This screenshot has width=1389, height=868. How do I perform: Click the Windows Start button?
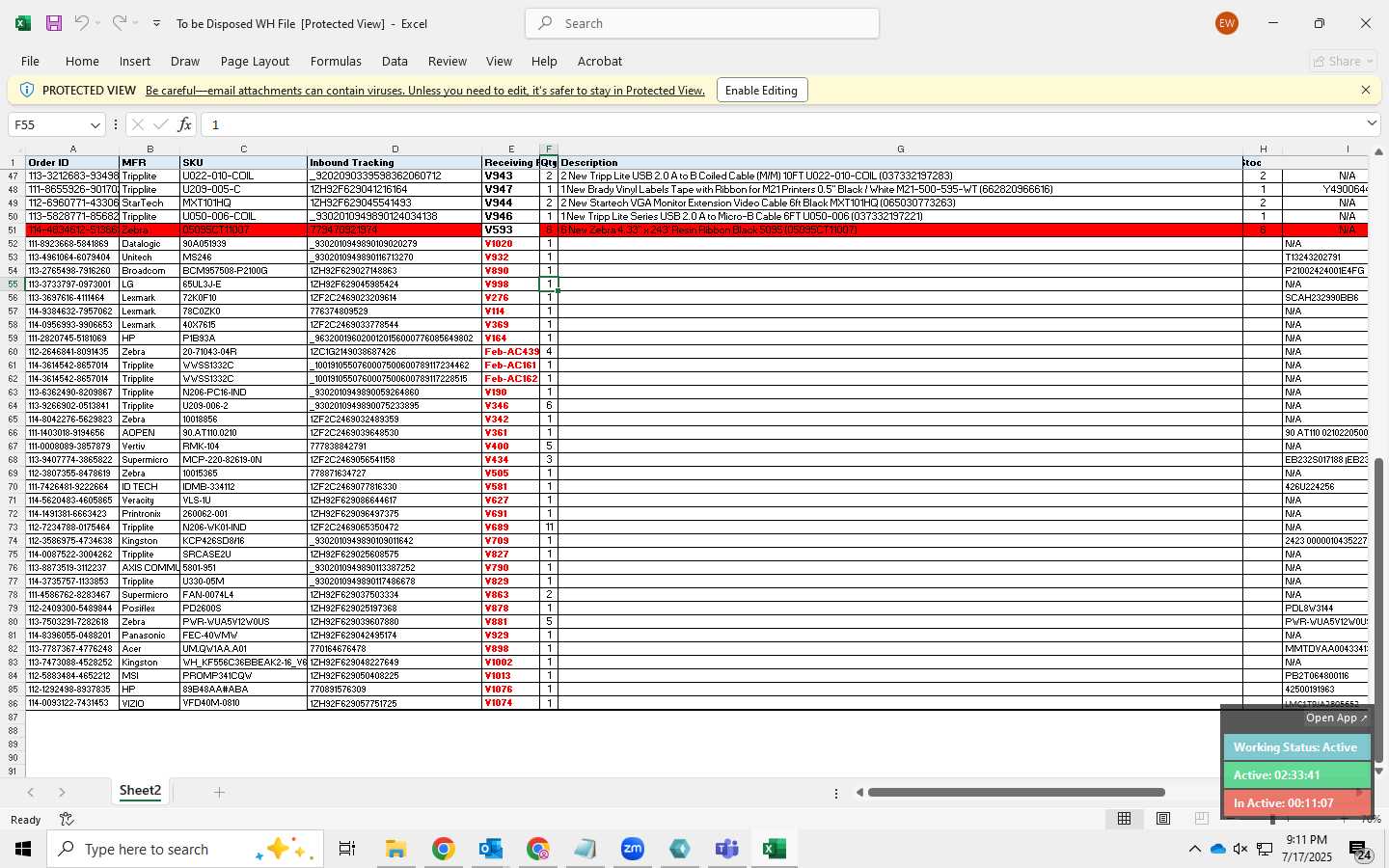coord(23,849)
